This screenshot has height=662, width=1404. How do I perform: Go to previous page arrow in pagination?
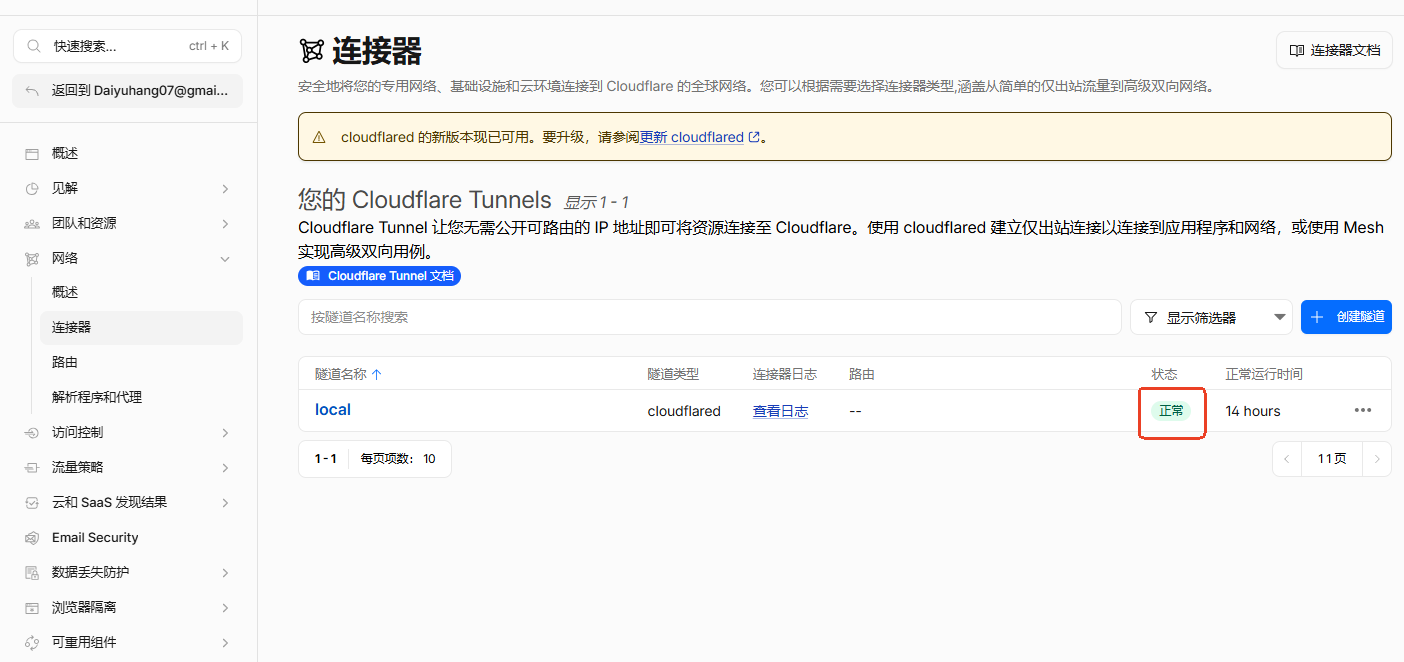1287,459
